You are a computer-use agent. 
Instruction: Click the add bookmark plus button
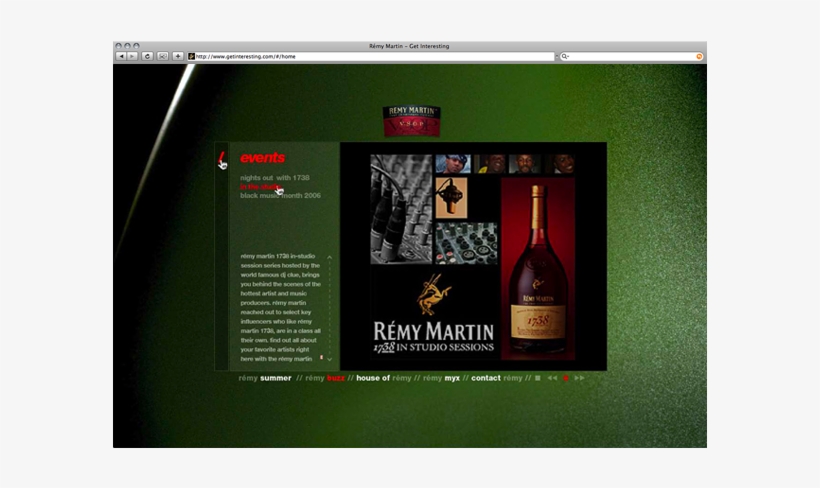tap(178, 56)
